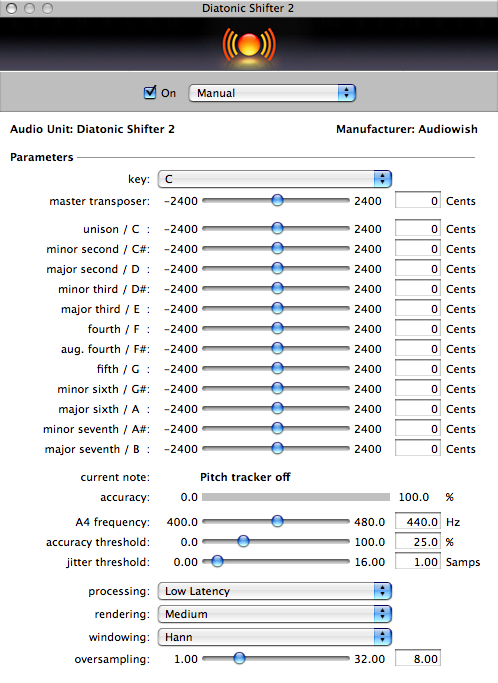This screenshot has width=498, height=683.
Task: Click the major second / D slider knob
Action: click(x=277, y=268)
